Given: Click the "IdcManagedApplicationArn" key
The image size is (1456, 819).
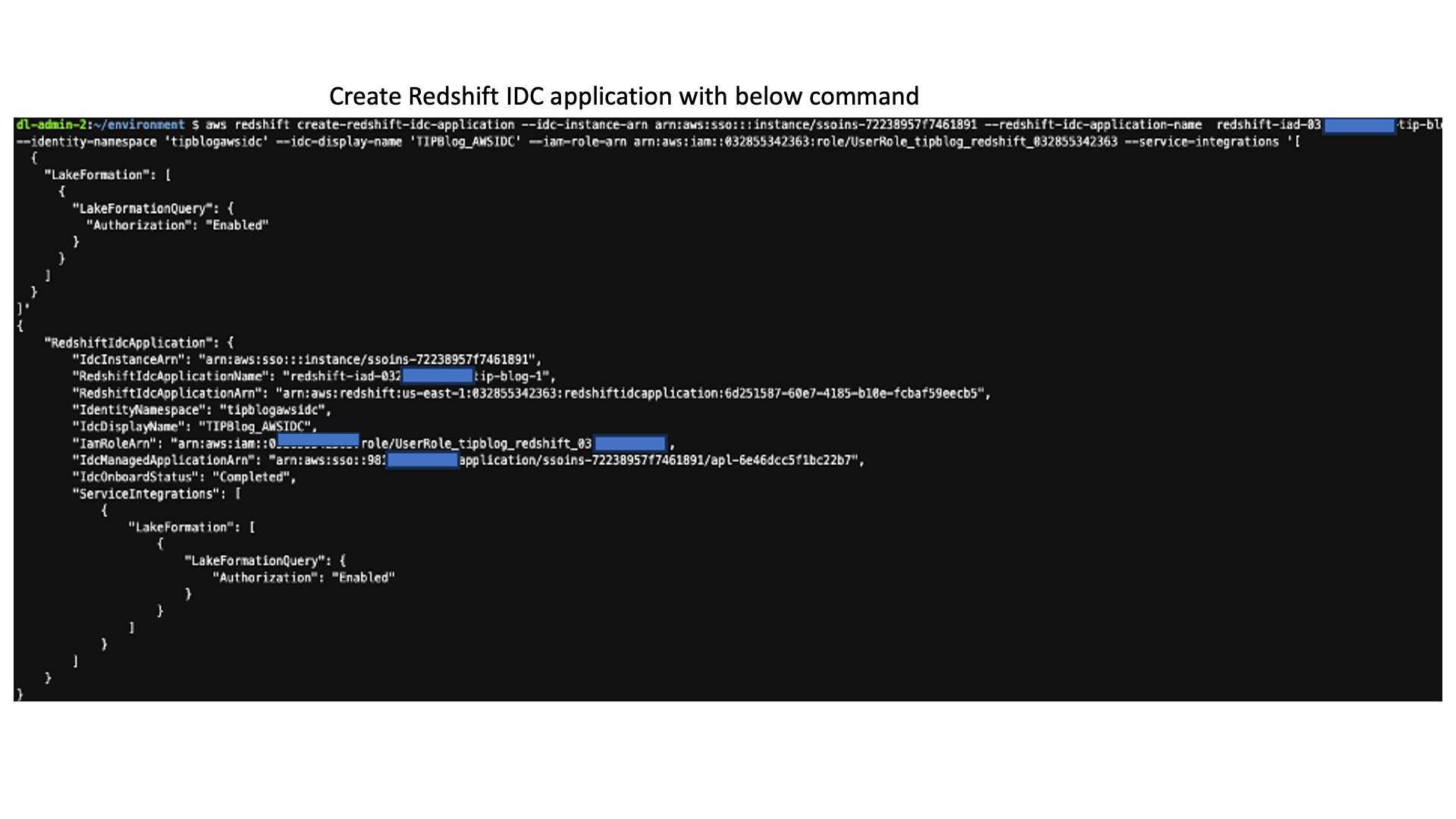Looking at the screenshot, I should click(x=165, y=460).
